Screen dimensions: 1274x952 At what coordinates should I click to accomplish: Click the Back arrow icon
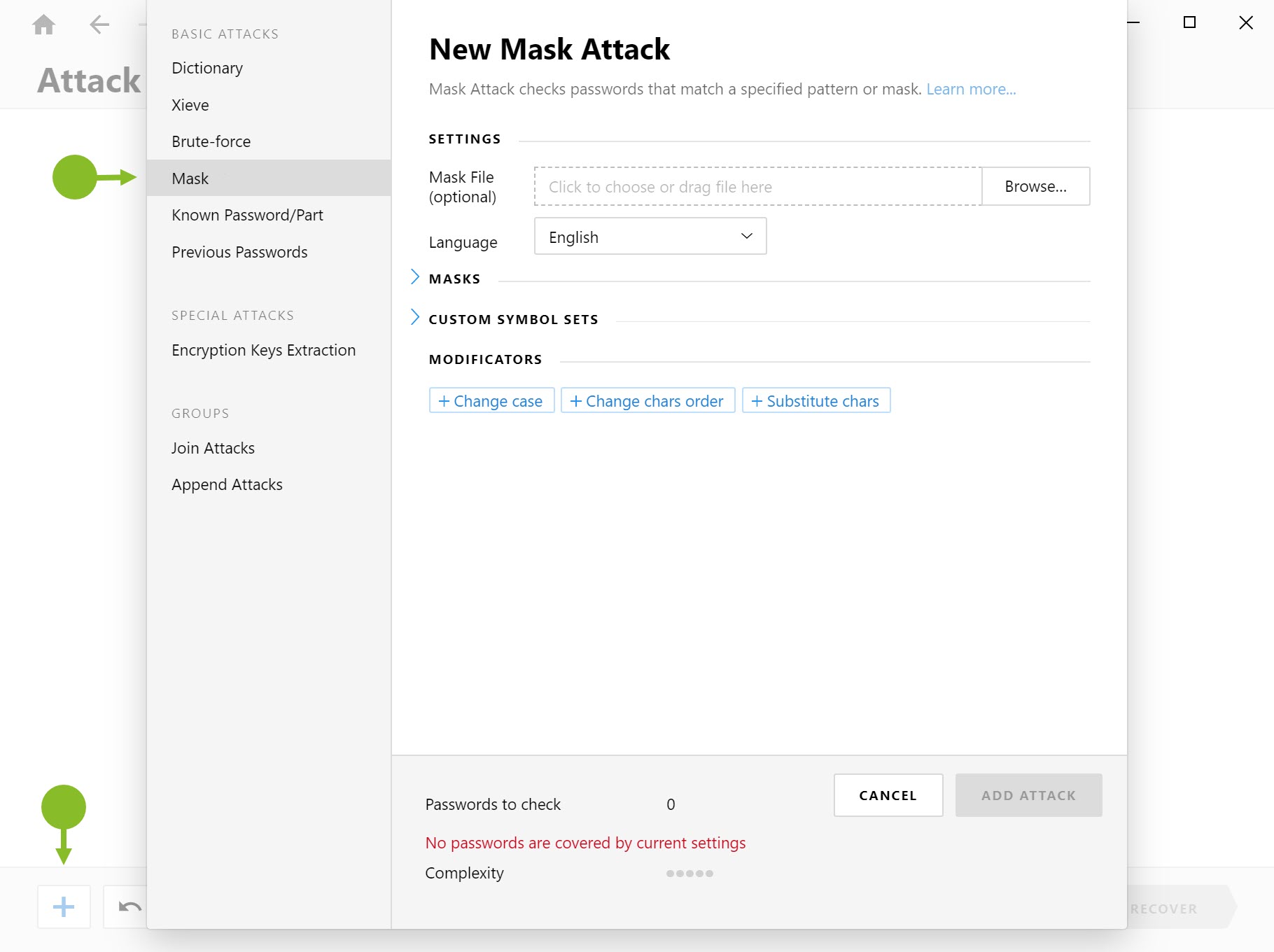pyautogui.click(x=98, y=24)
